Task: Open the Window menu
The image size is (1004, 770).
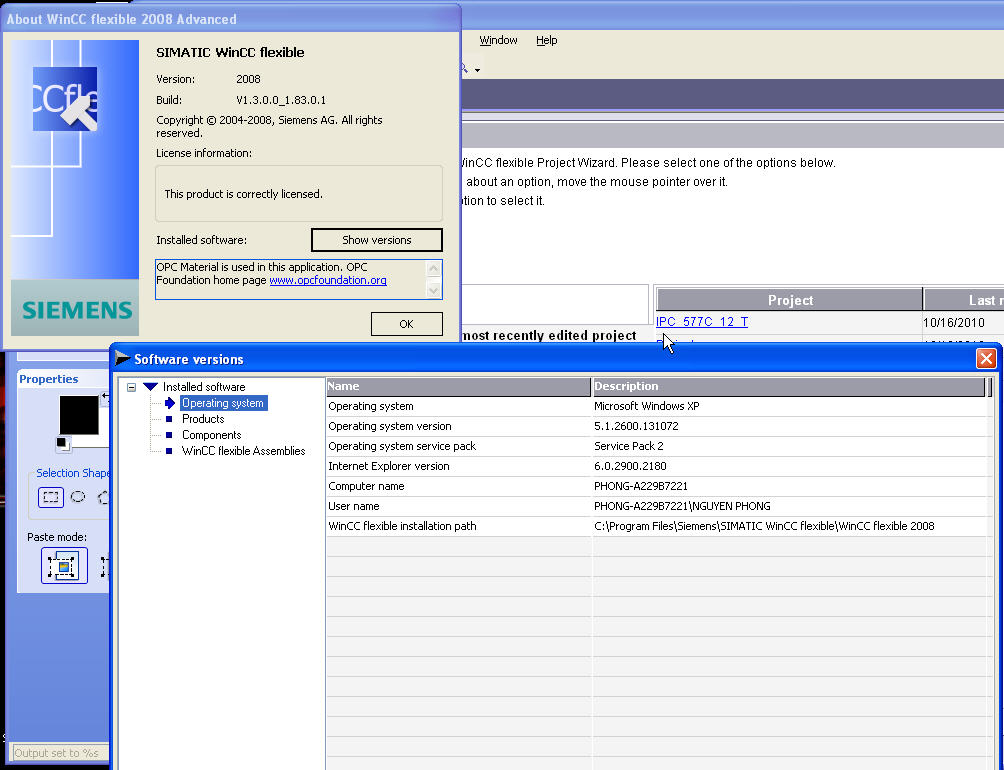Action: (498, 40)
